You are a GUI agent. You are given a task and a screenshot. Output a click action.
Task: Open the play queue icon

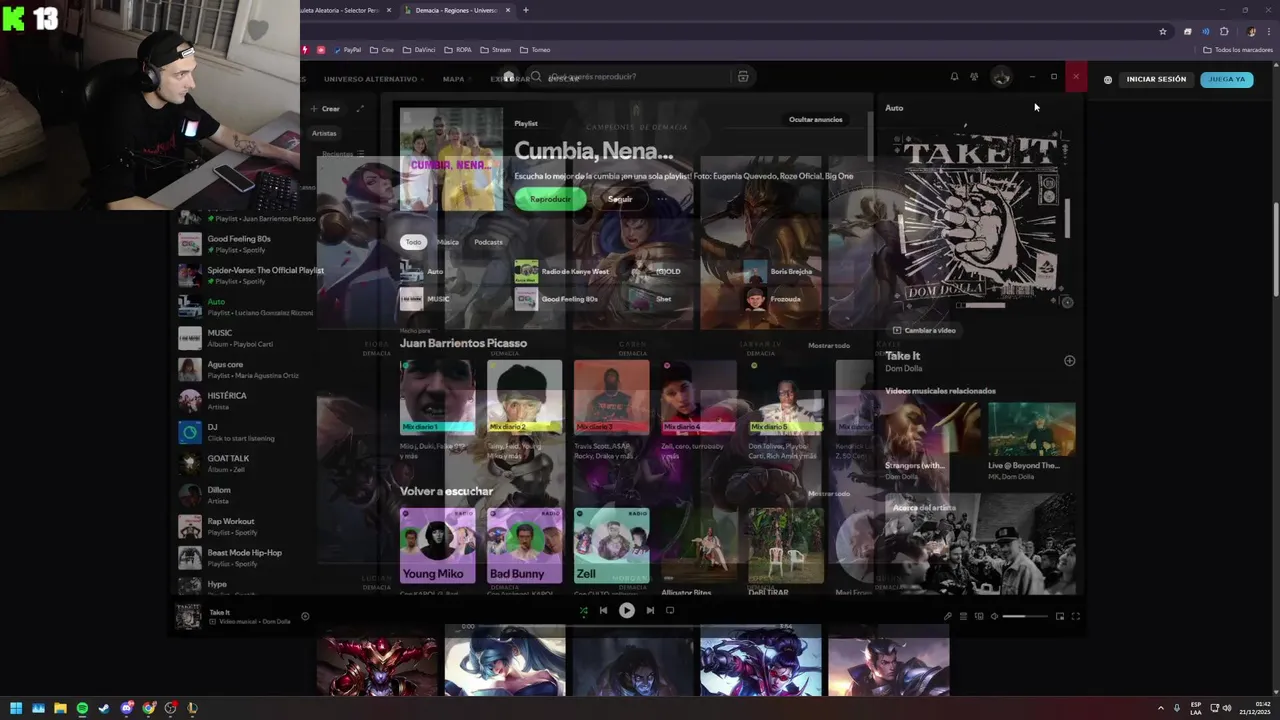[964, 616]
